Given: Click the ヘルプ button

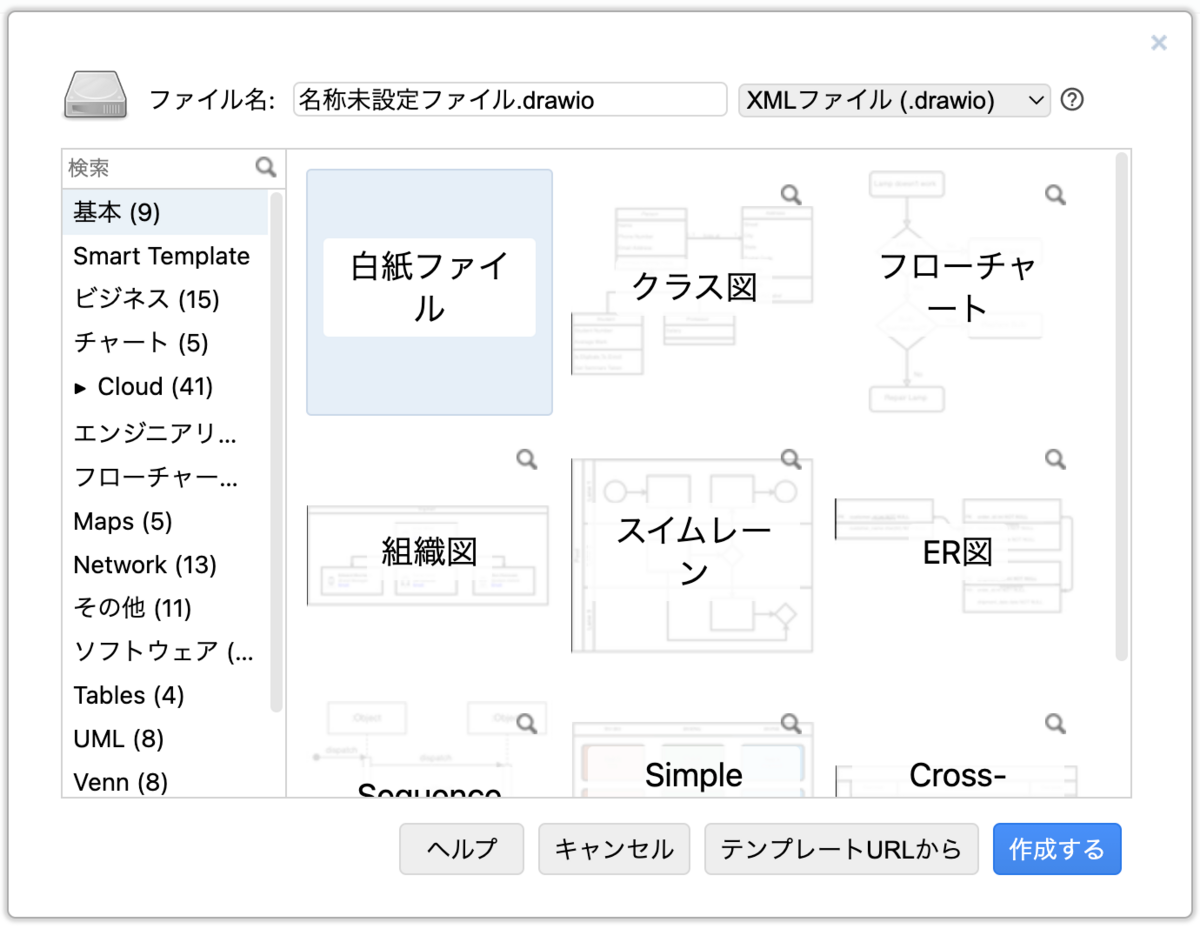Looking at the screenshot, I should point(461,849).
